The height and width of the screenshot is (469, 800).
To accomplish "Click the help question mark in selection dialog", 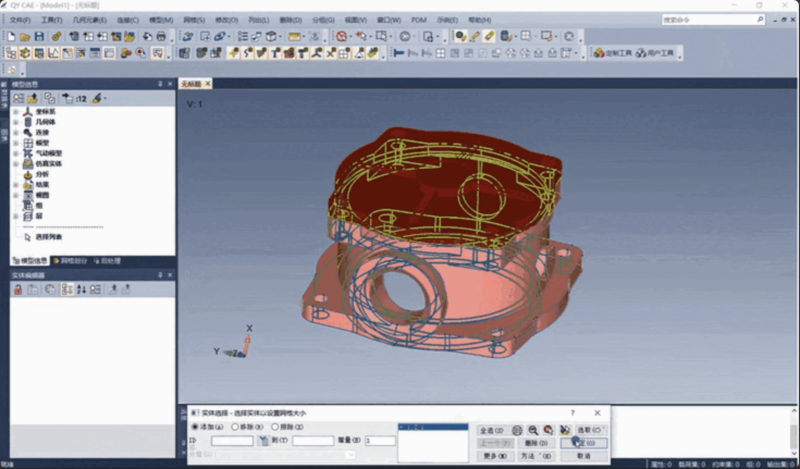I will pyautogui.click(x=572, y=412).
